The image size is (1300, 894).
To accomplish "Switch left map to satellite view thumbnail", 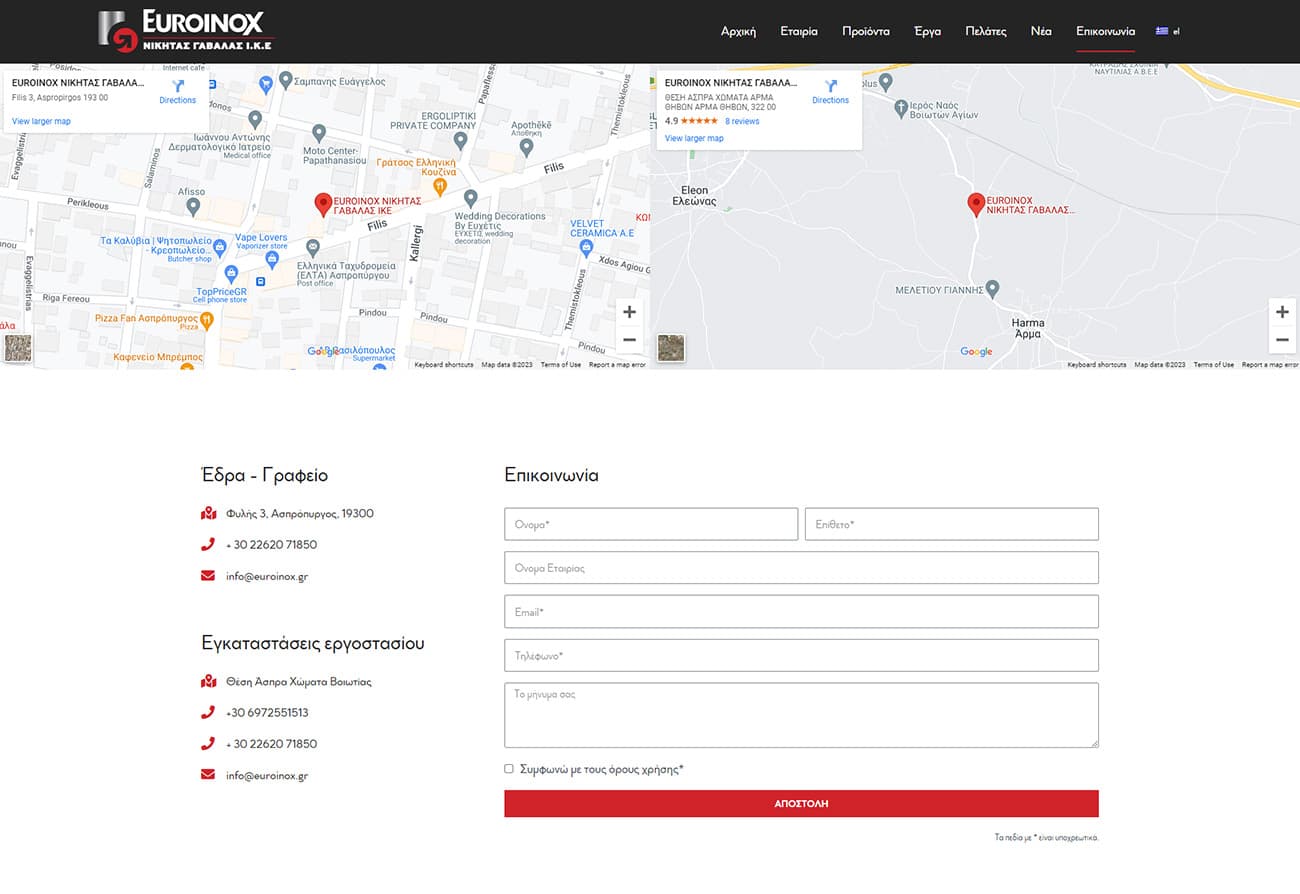I will [18, 348].
